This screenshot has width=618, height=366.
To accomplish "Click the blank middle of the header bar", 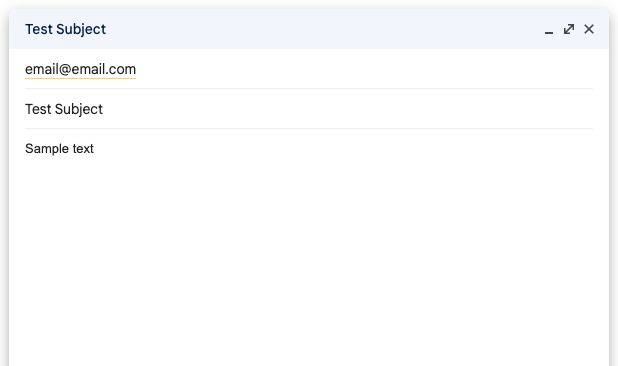I will click(323, 29).
